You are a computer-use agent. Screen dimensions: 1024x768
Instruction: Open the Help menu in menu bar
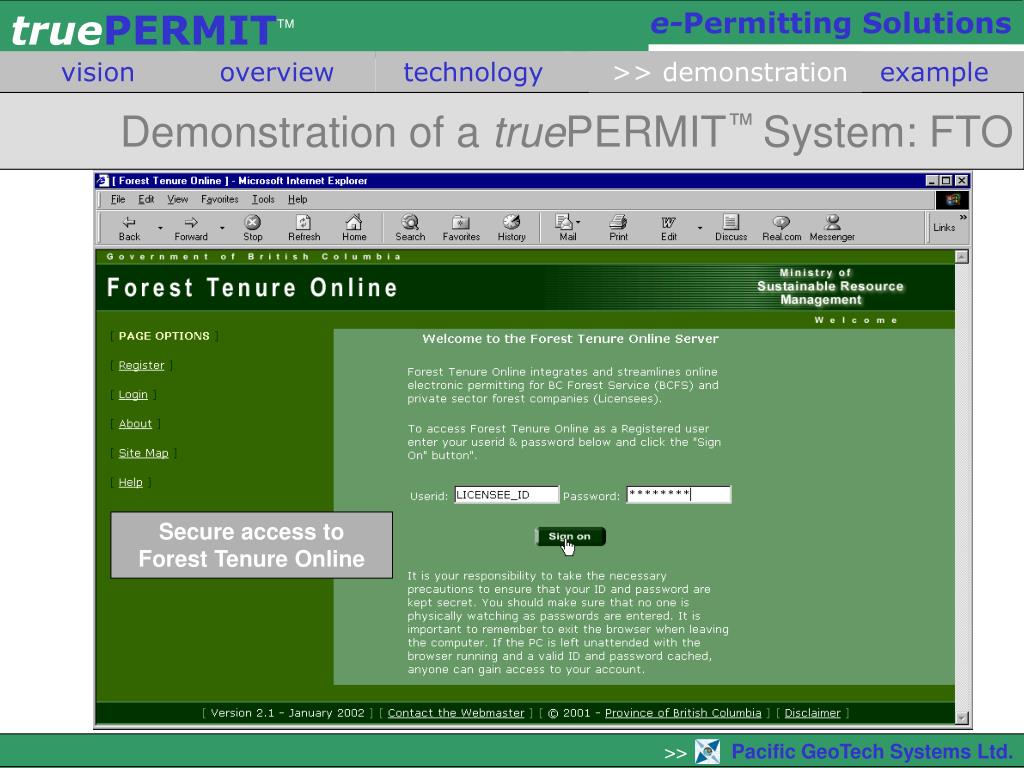pos(297,199)
